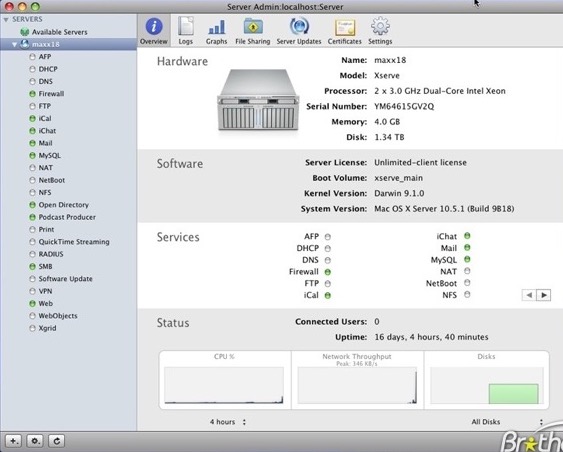Select Software Update in sidebar
Image resolution: width=563 pixels, height=452 pixels.
[x=65, y=279]
